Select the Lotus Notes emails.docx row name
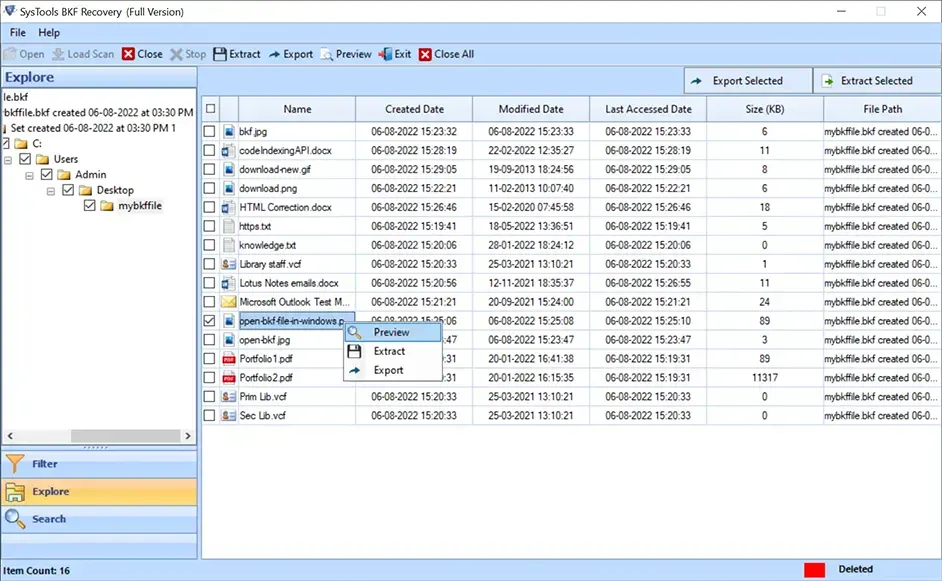The width and height of the screenshot is (942, 581). click(289, 283)
